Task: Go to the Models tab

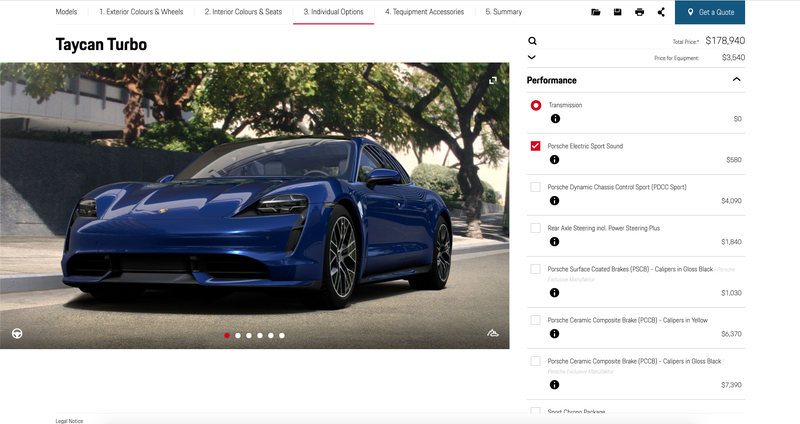Action: click(66, 12)
